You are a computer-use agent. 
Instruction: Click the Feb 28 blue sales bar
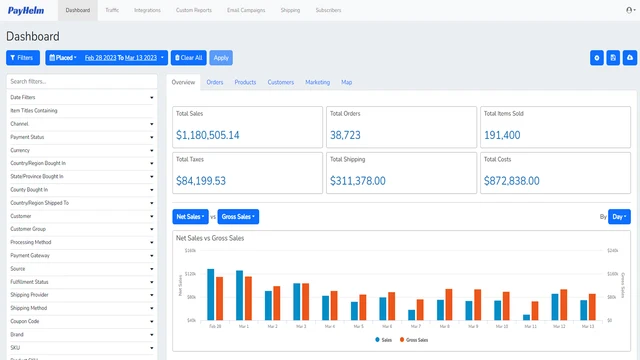211,294
